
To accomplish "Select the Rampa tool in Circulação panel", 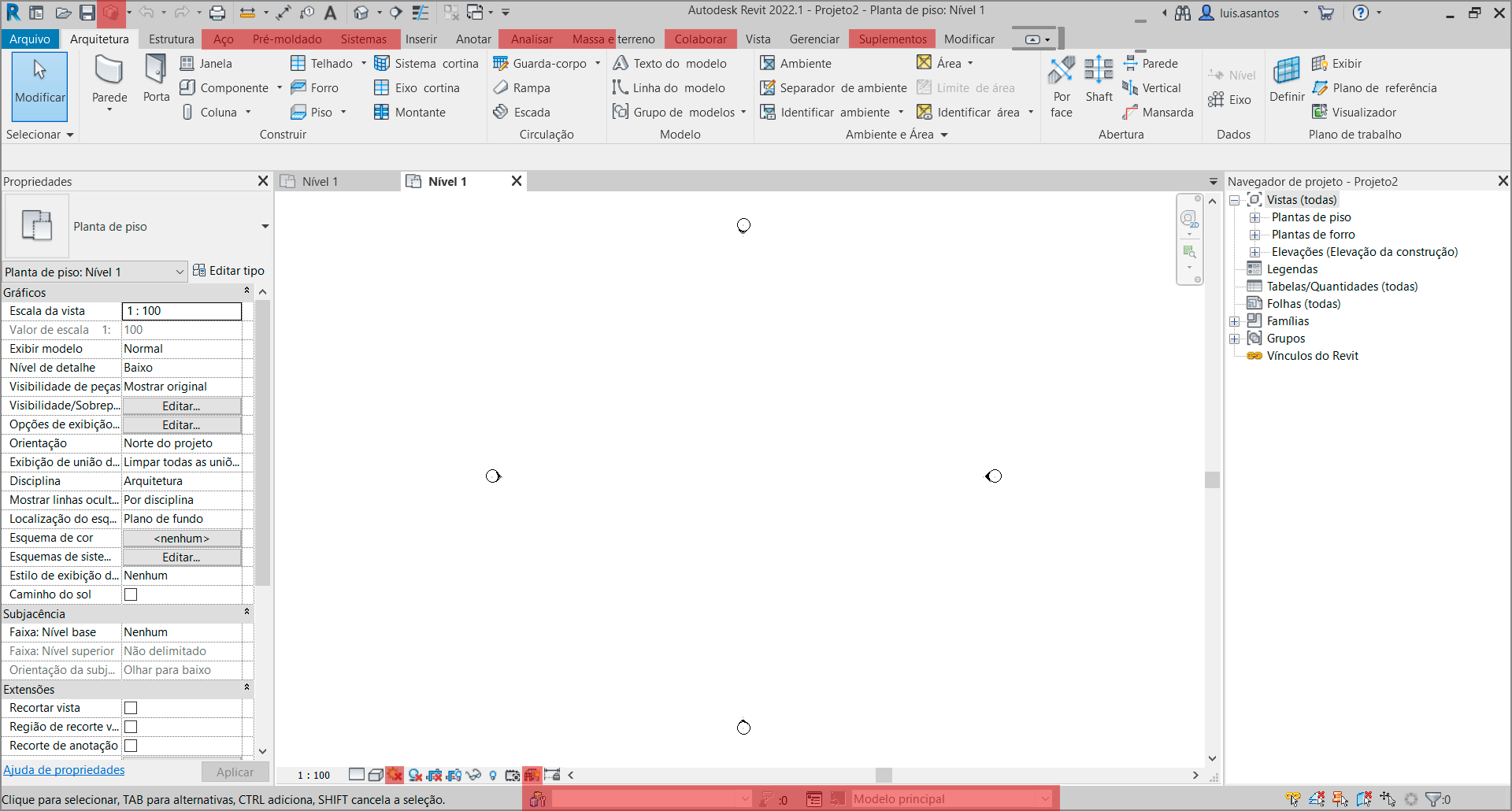I will 521,87.
